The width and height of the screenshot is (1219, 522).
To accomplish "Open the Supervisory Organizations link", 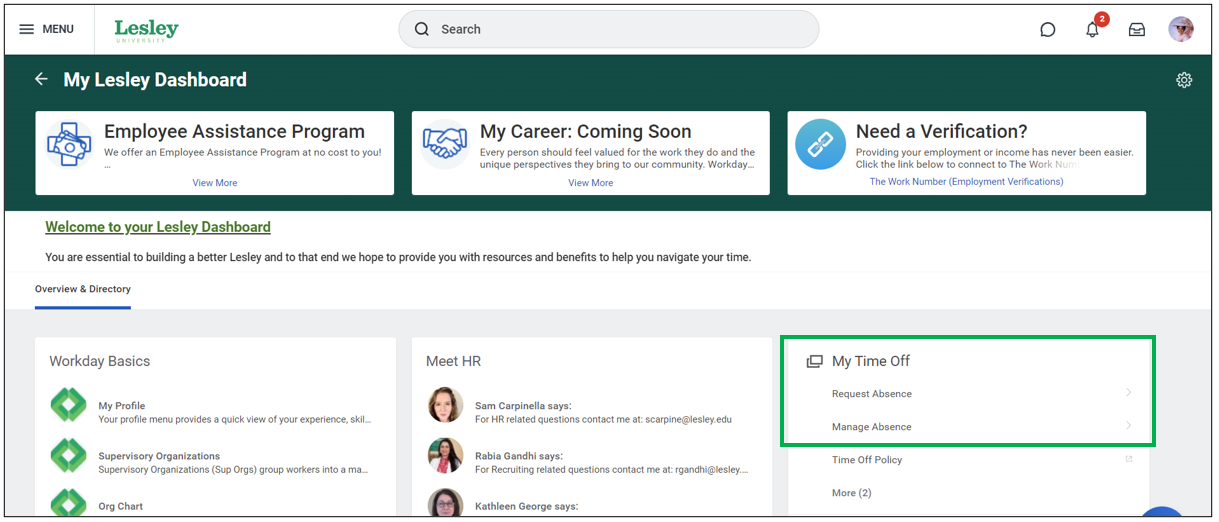I will [159, 456].
